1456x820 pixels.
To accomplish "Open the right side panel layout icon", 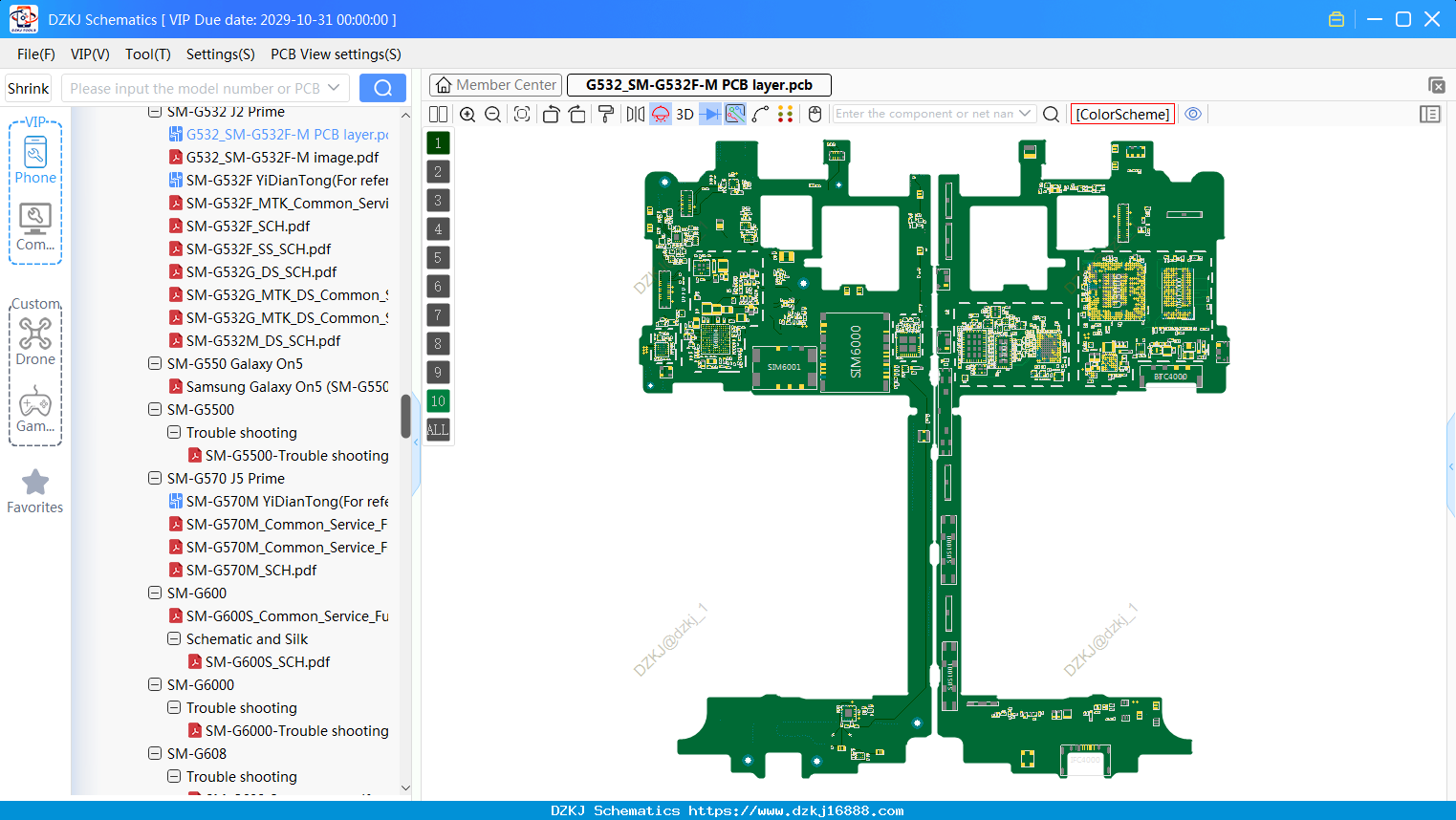I will coord(1430,114).
